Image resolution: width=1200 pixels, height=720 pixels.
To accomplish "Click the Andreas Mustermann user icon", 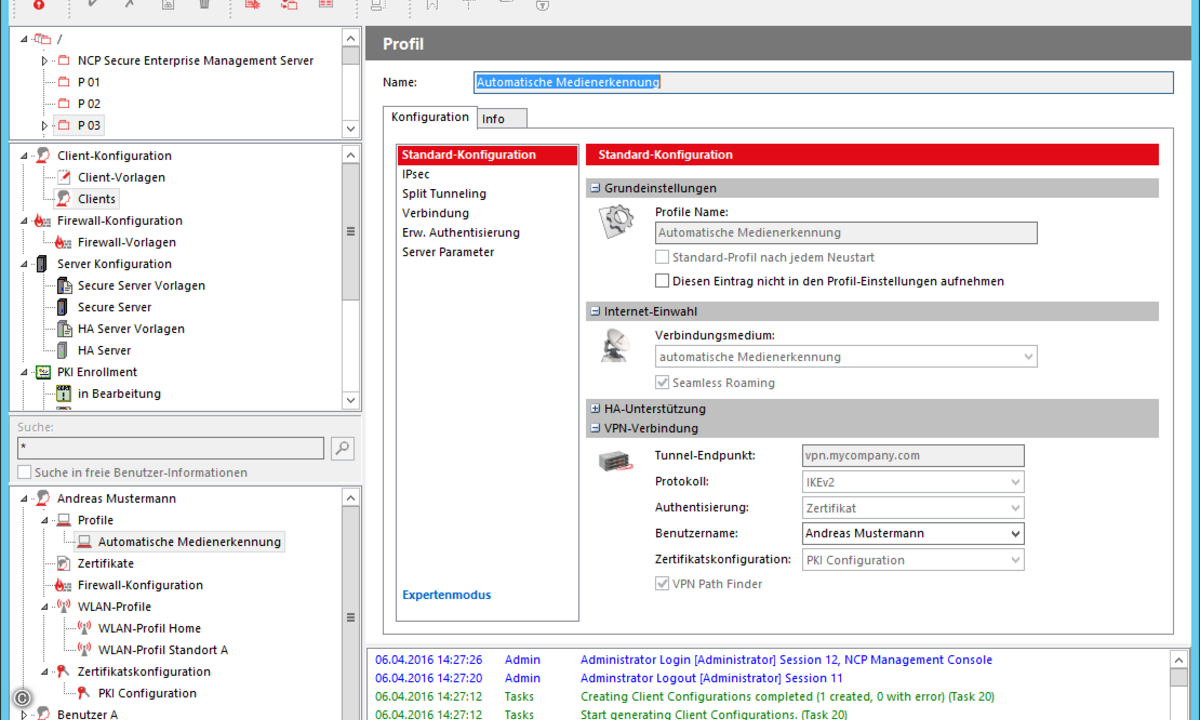I will click(42, 499).
